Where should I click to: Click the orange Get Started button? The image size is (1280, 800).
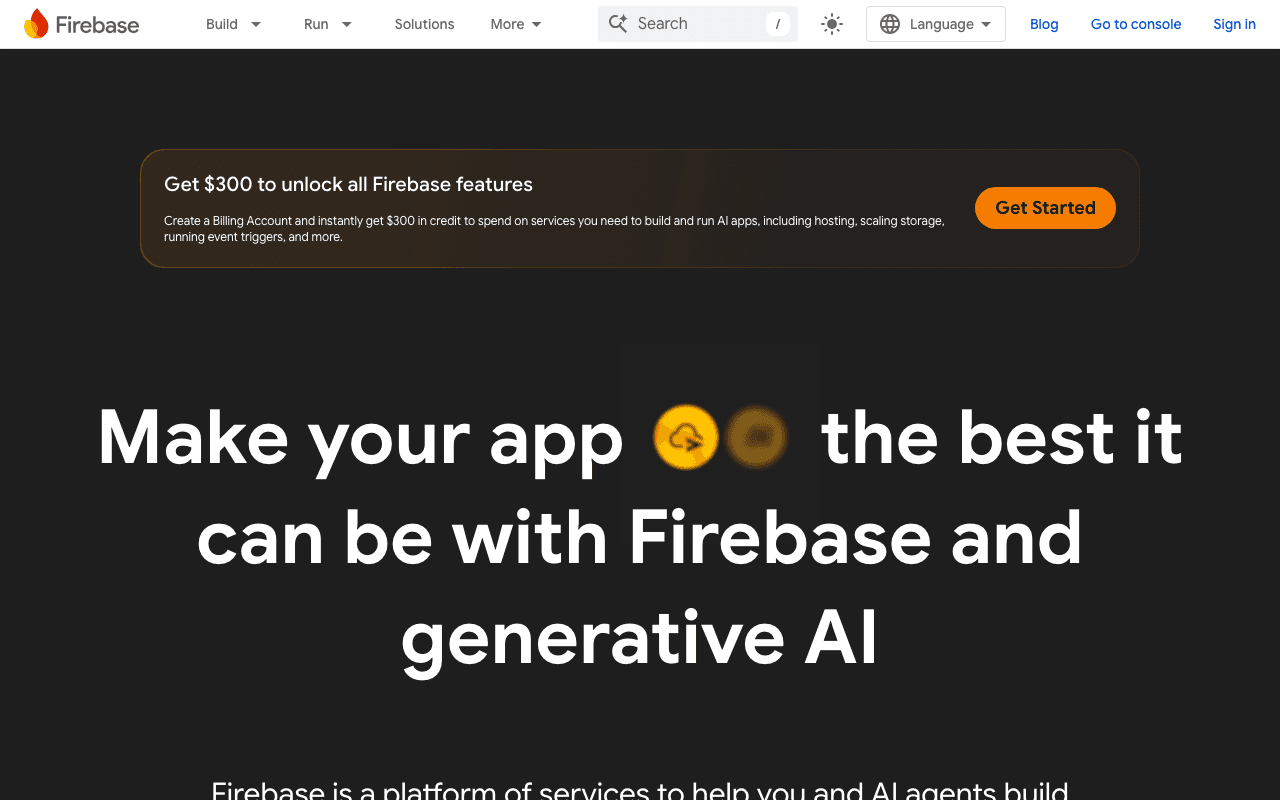[x=1045, y=208]
